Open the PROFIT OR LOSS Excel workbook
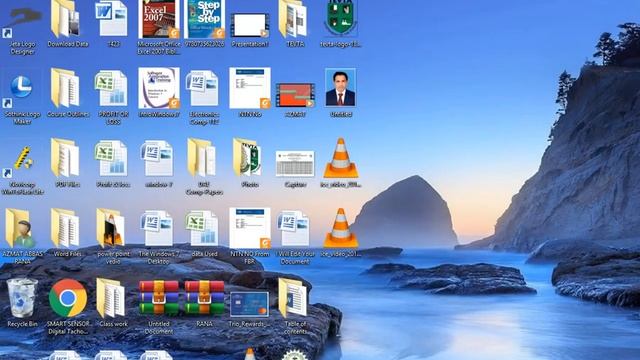The image size is (640, 360). [x=113, y=97]
